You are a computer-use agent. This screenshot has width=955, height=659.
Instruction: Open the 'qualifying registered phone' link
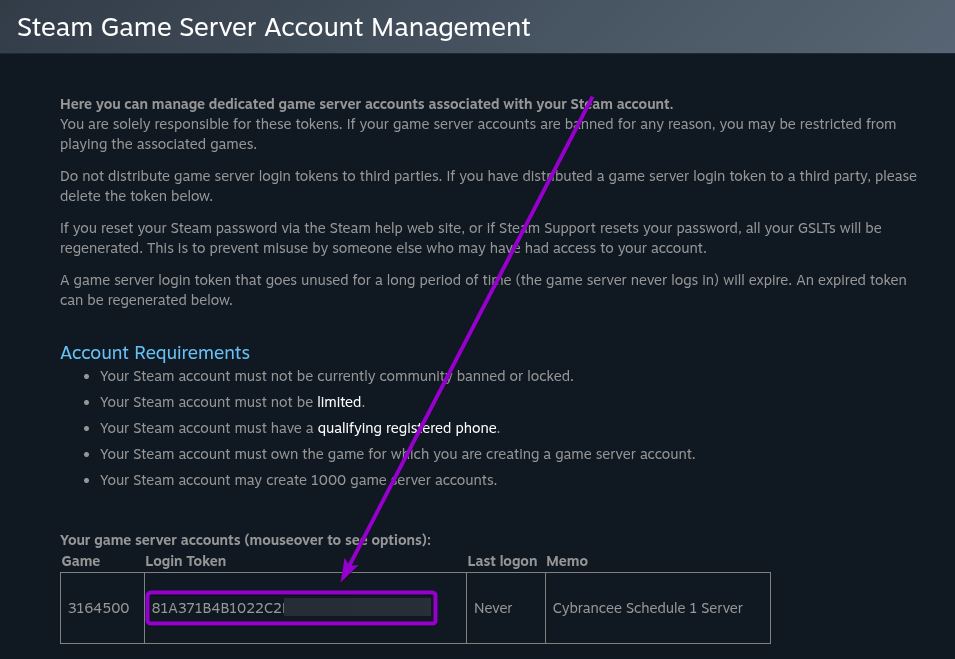[x=407, y=428]
